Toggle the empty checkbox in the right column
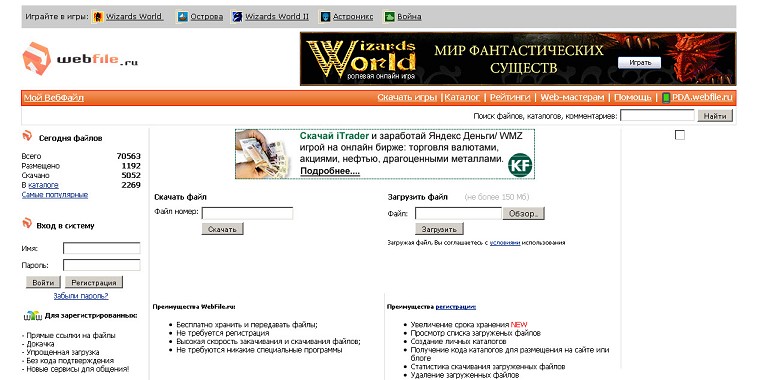Image resolution: width=758 pixels, height=380 pixels. tap(680, 135)
